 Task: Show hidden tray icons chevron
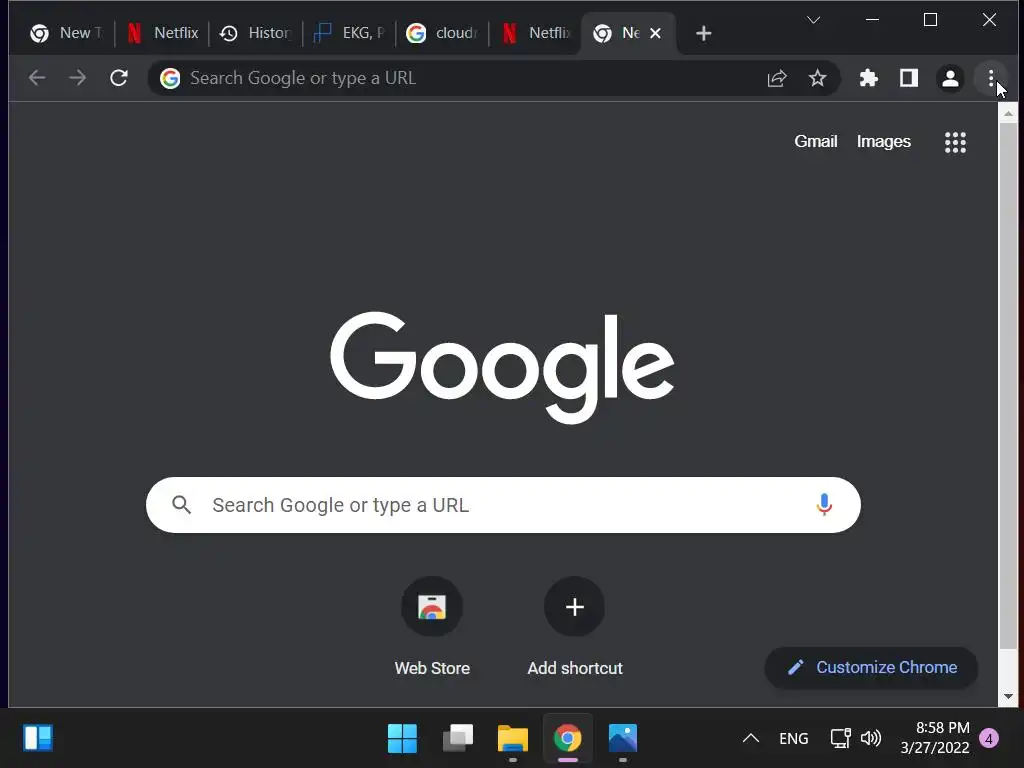[751, 739]
